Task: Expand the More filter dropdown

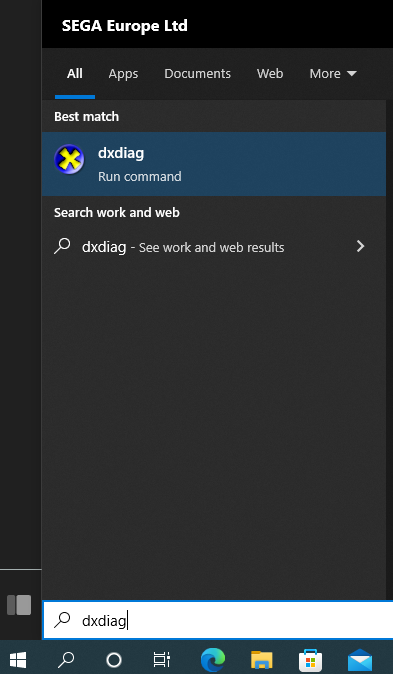Action: [x=333, y=74]
